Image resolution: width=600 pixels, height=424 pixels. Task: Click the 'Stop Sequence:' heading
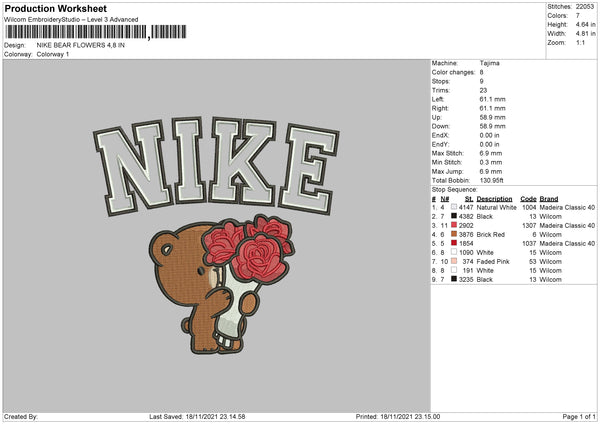coord(455,190)
